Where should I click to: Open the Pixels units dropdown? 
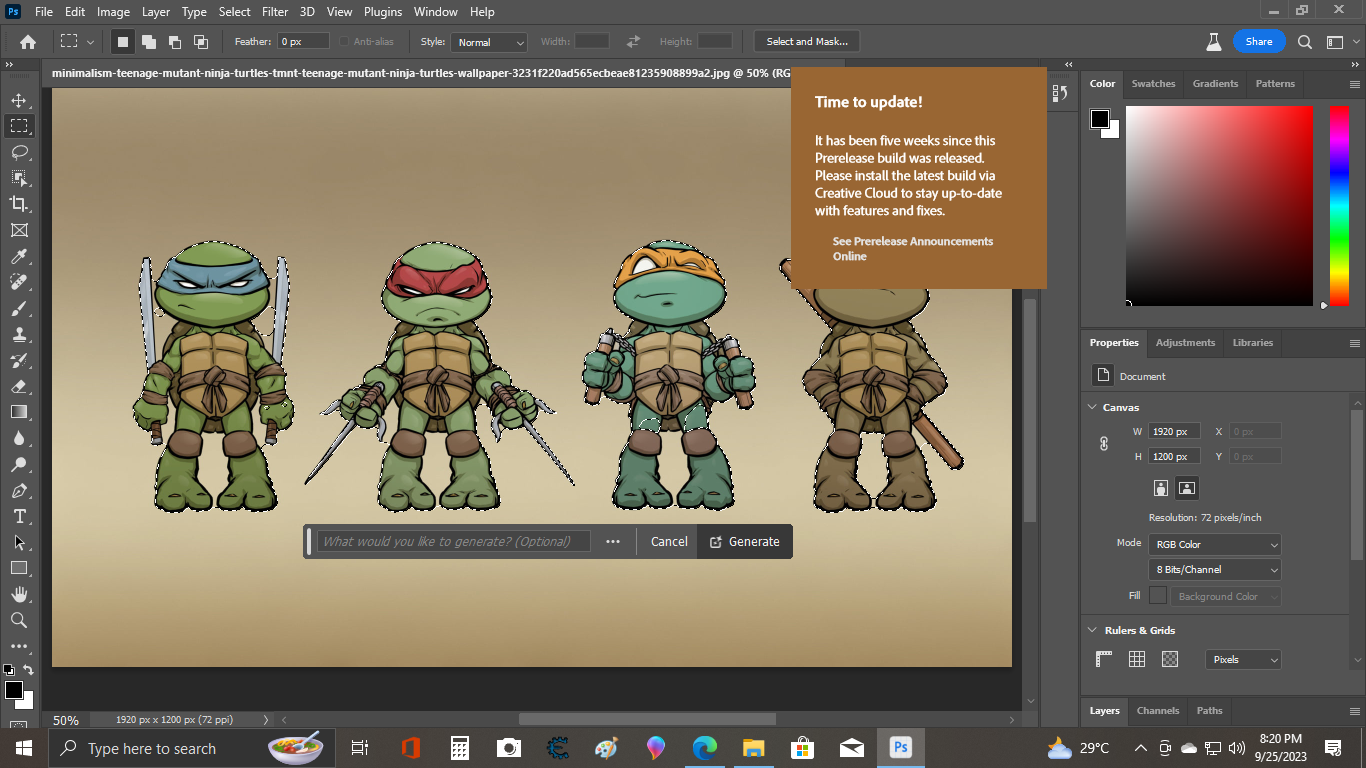pos(1243,660)
